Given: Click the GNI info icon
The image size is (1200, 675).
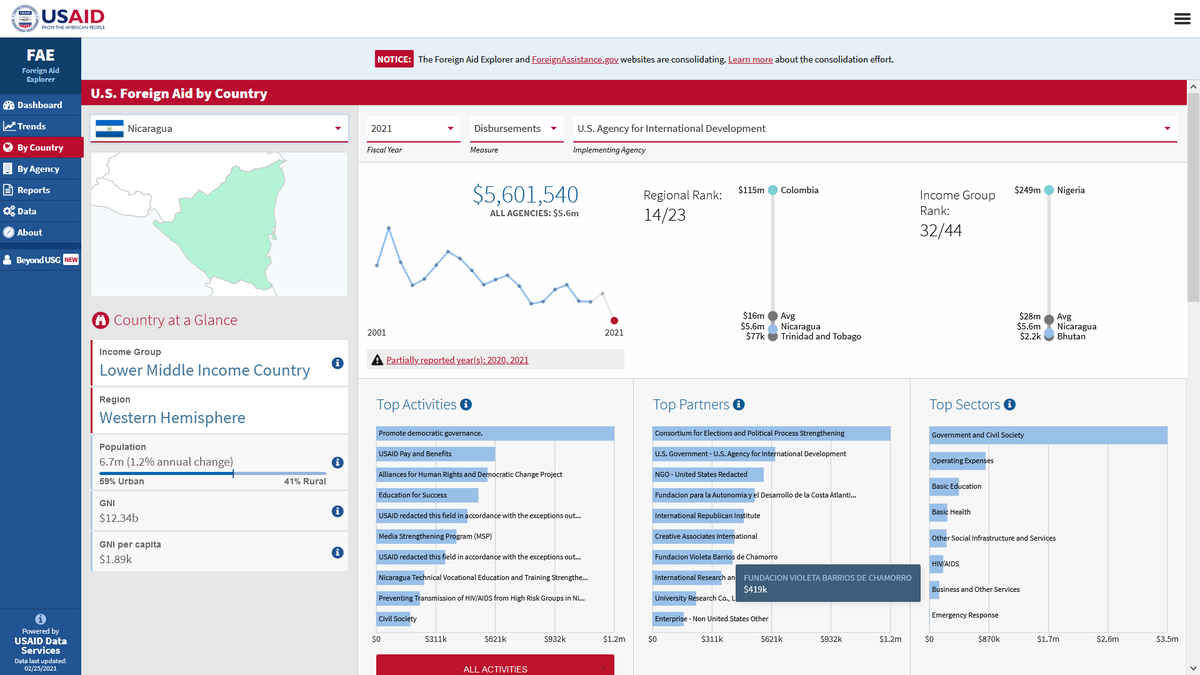Looking at the screenshot, I should click(337, 511).
